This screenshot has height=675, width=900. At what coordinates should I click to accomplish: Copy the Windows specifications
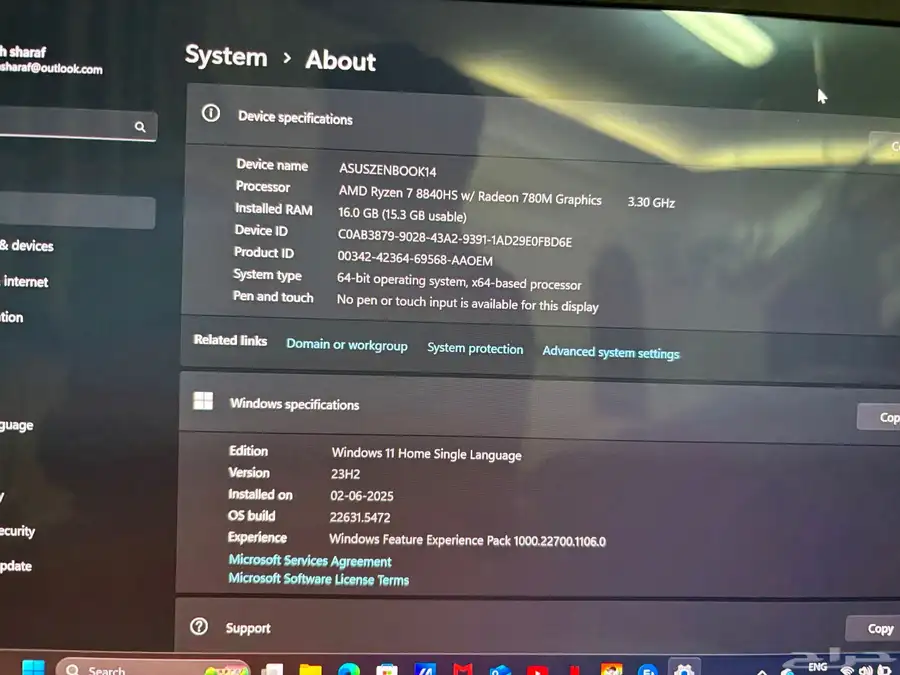click(x=881, y=417)
